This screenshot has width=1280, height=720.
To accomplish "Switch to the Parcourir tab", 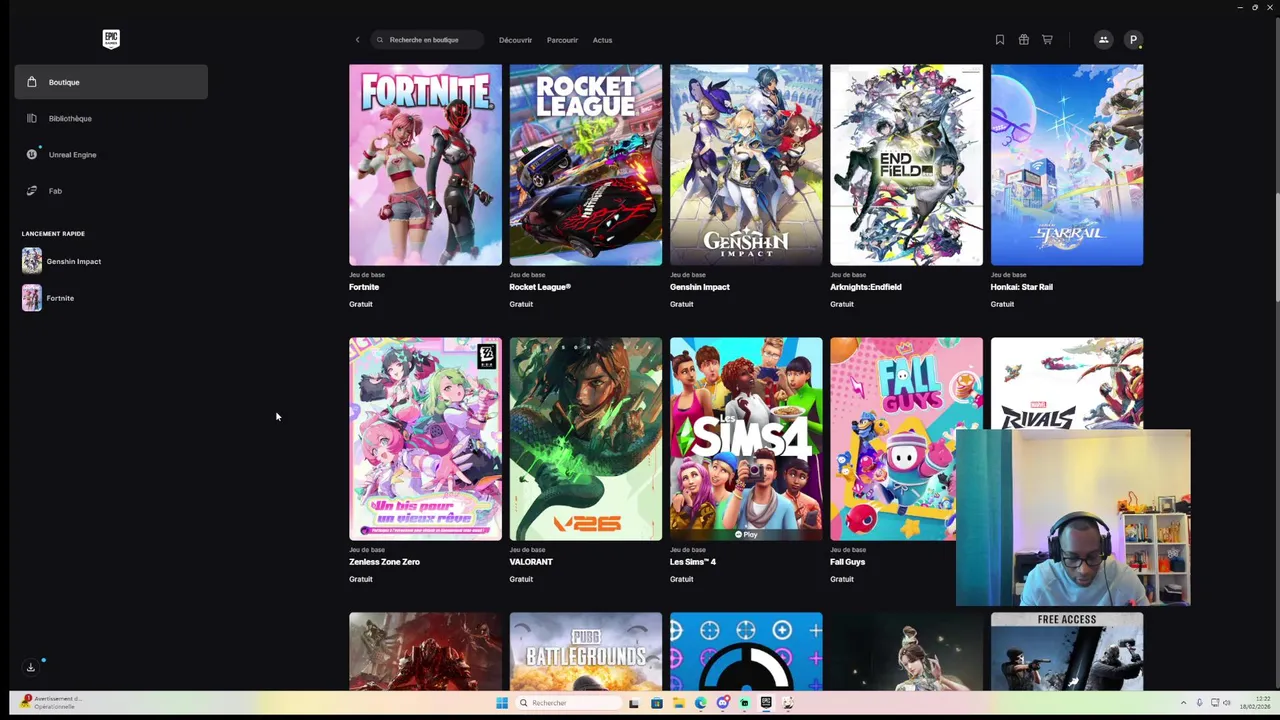I will click(x=562, y=40).
